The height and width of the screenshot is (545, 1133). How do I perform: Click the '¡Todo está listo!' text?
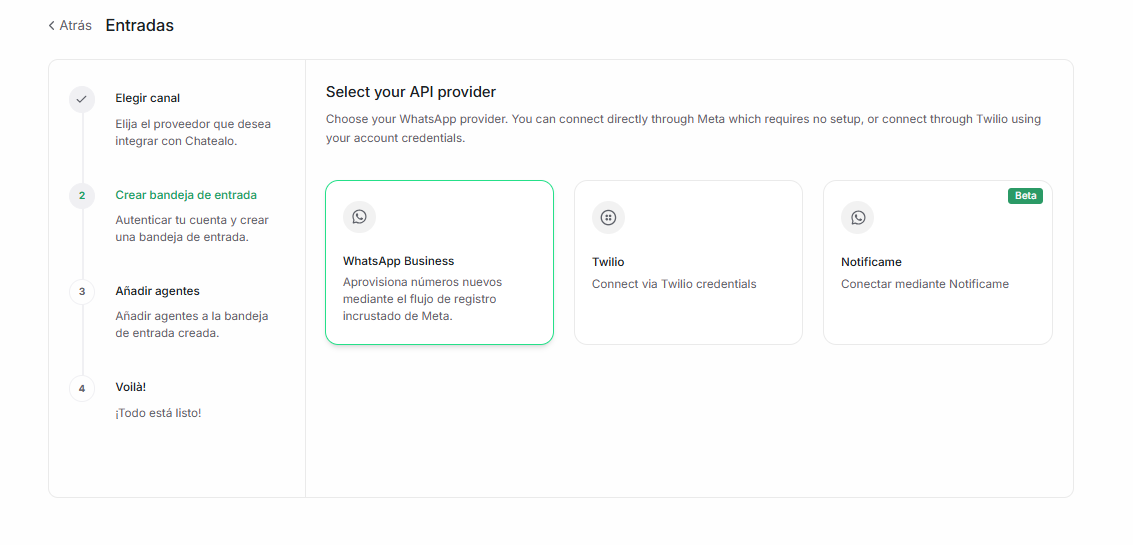tap(158, 413)
